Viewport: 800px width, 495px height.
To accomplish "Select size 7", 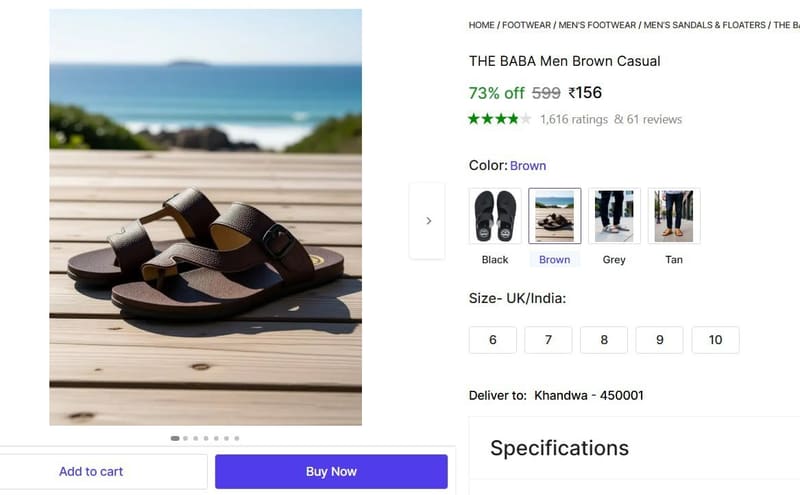I will pyautogui.click(x=548, y=340).
